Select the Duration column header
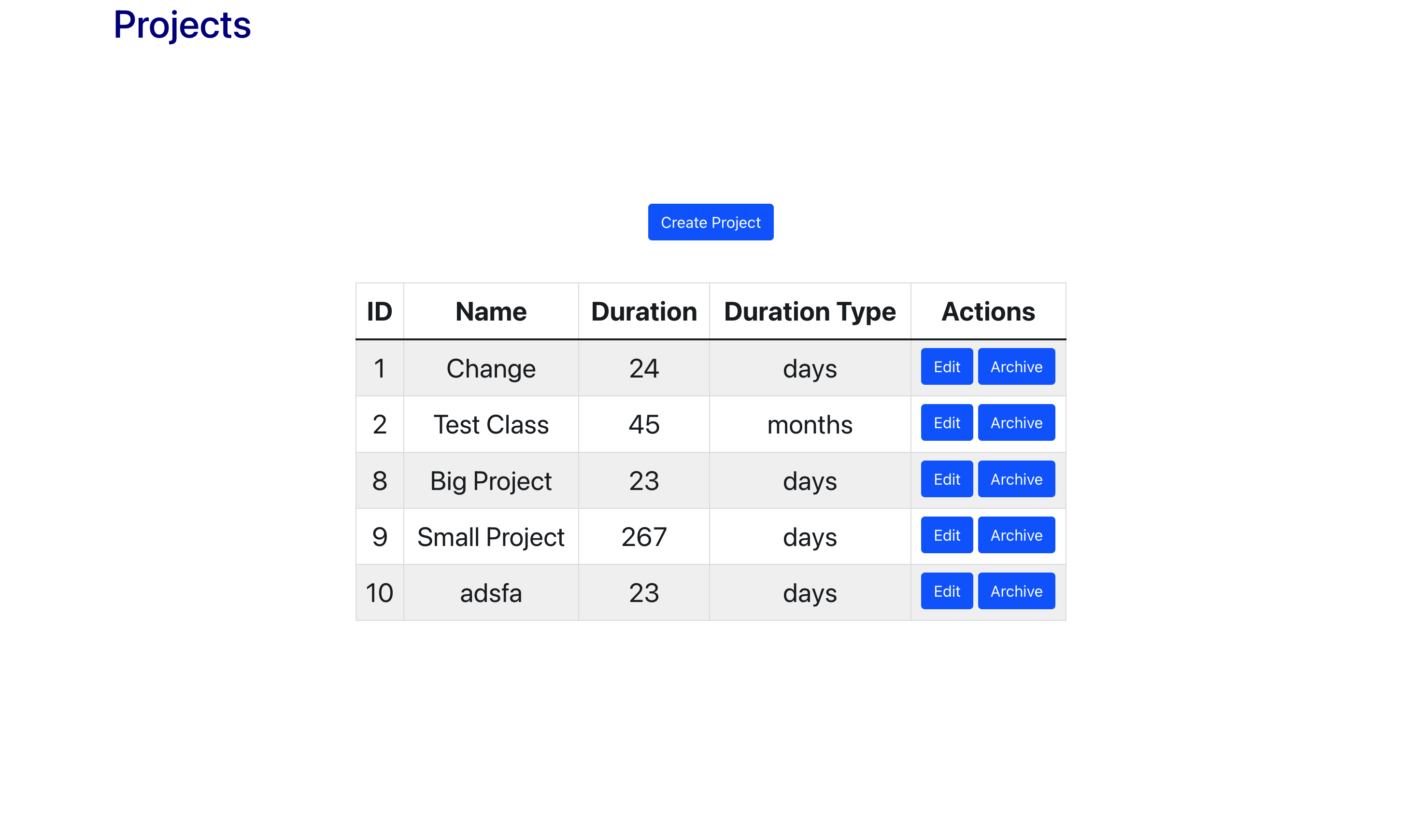Image resolution: width=1422 pixels, height=840 pixels. click(x=643, y=311)
